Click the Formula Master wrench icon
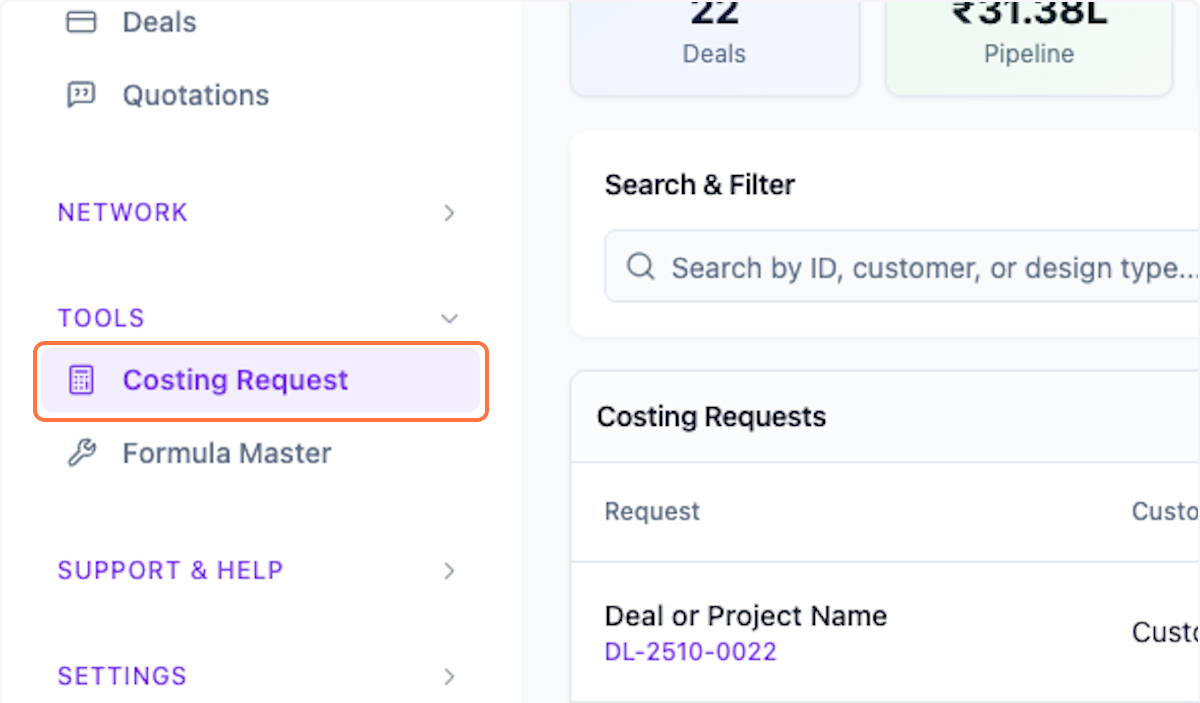This screenshot has height=703, width=1200. tap(81, 453)
